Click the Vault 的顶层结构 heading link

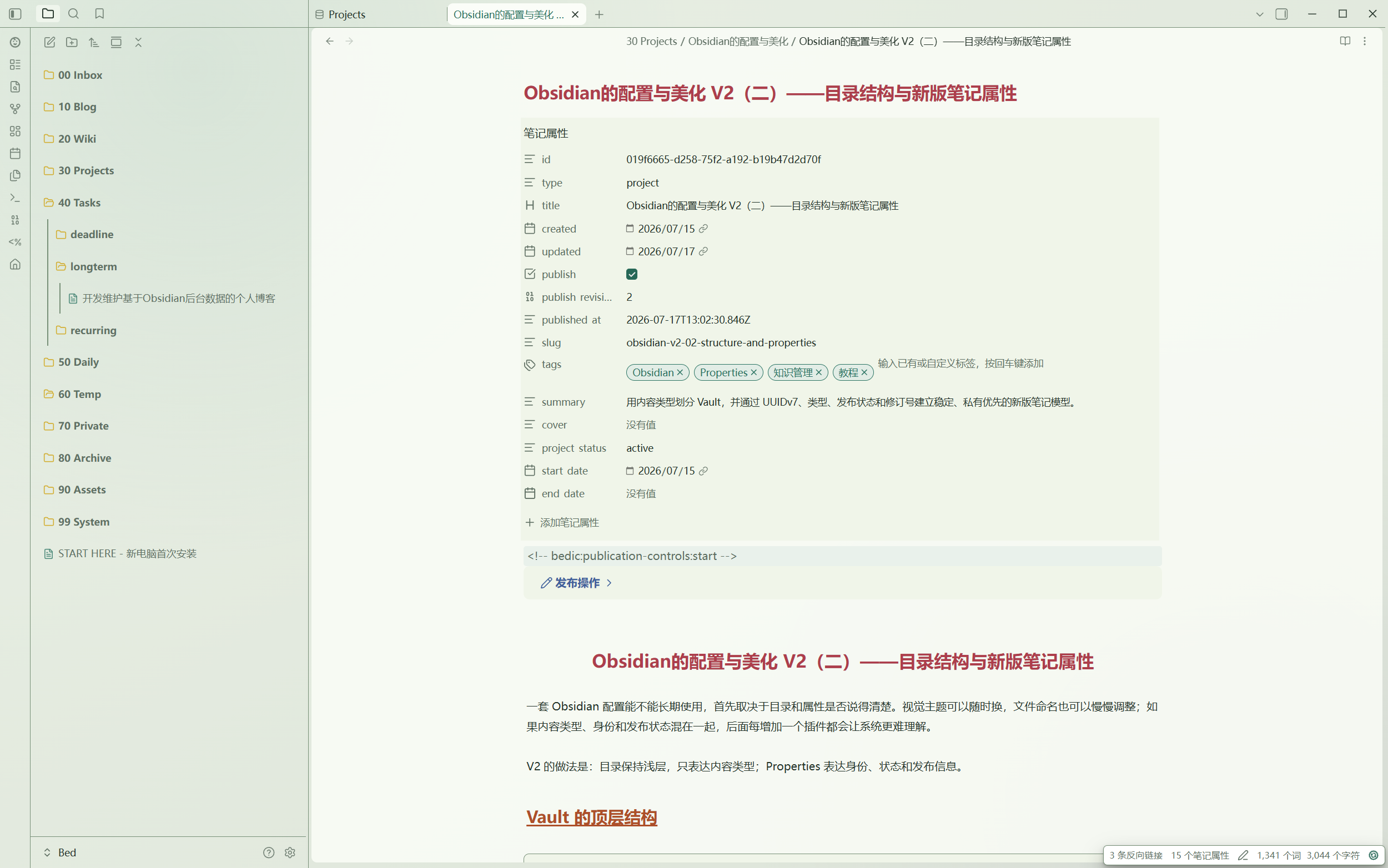(591, 817)
